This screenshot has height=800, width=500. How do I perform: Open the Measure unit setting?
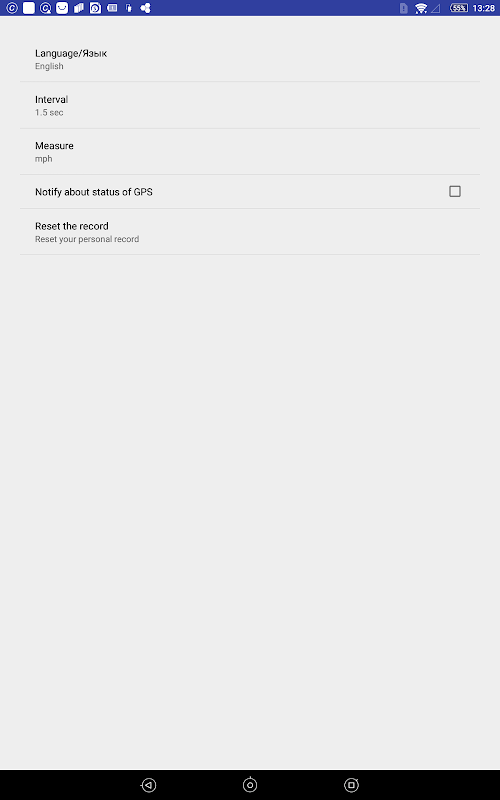[x=250, y=152]
